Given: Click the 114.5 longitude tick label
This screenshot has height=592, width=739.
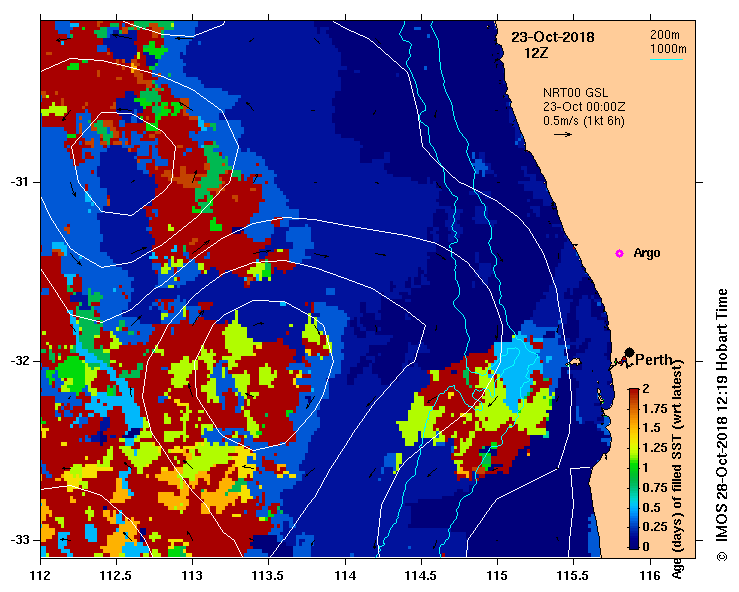Looking at the screenshot, I should click(x=421, y=576).
